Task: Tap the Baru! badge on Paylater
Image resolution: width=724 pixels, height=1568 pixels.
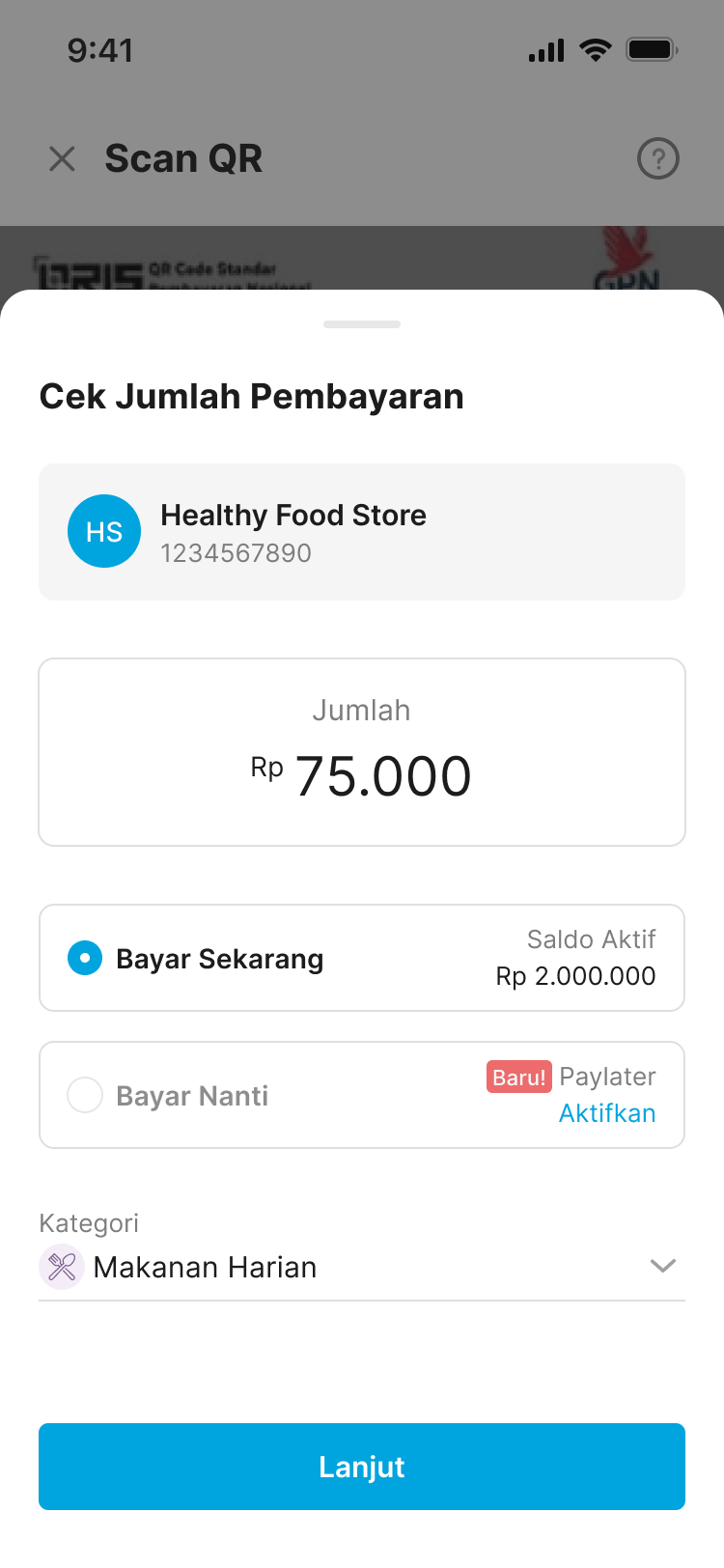Action: [518, 1077]
